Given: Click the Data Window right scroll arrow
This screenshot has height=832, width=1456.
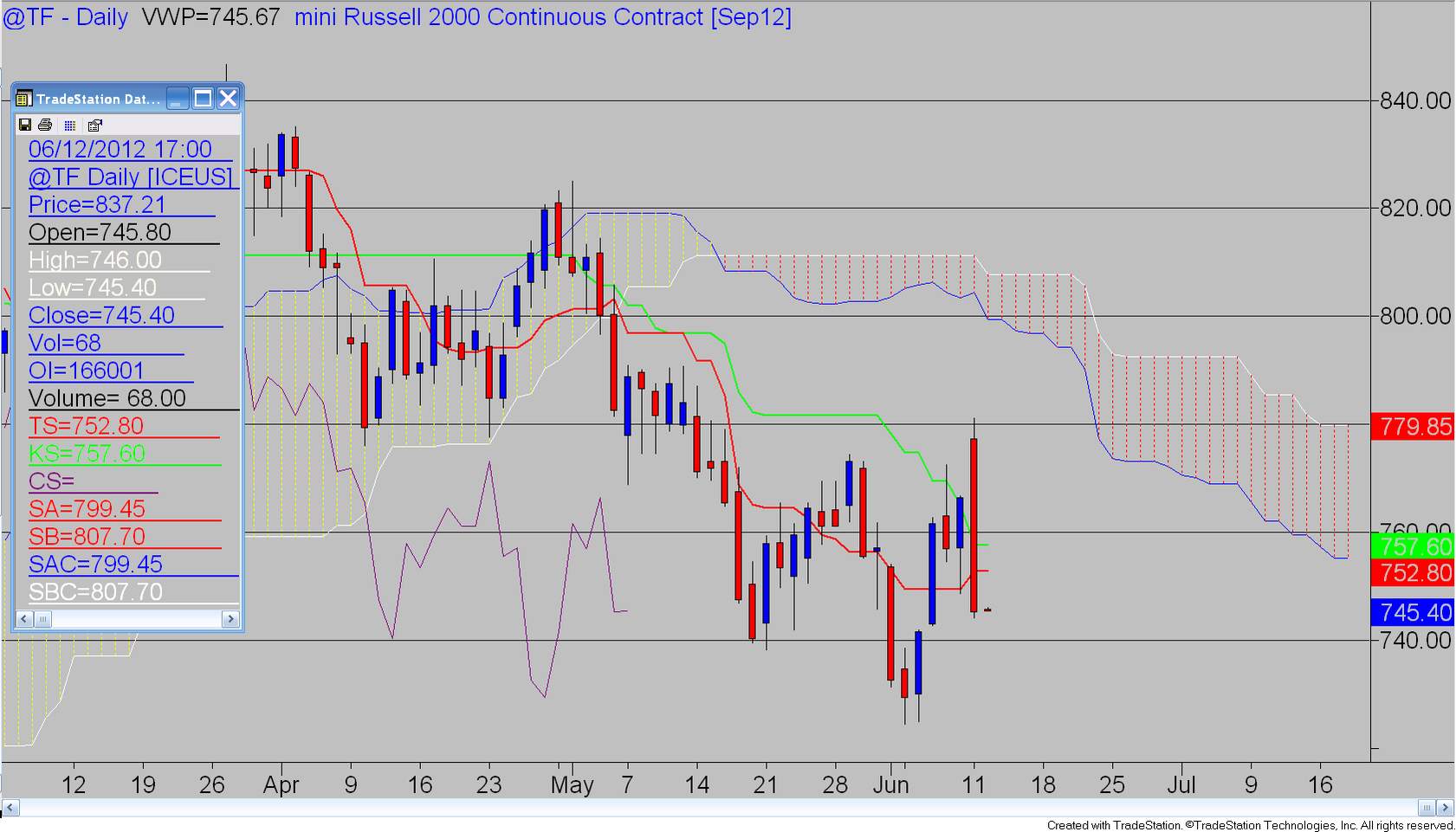Looking at the screenshot, I should point(230,618).
